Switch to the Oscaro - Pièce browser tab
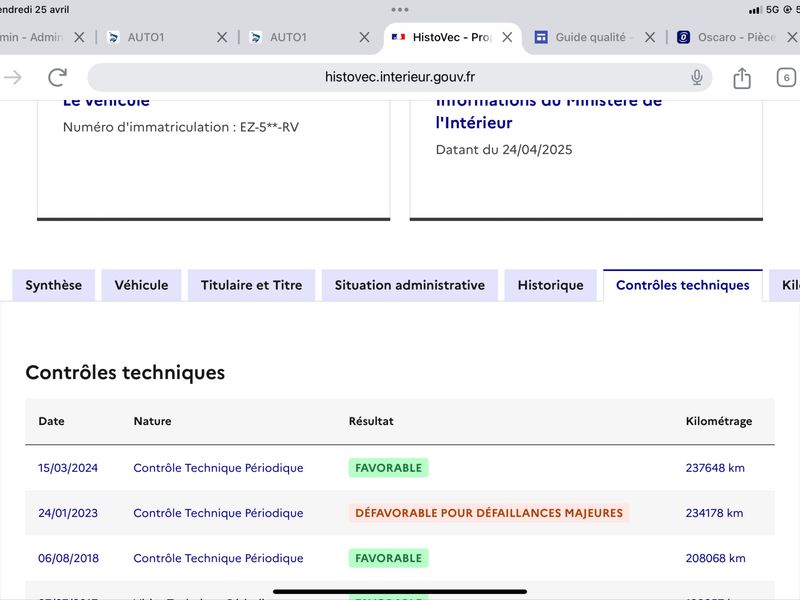This screenshot has width=800, height=600. [736, 37]
